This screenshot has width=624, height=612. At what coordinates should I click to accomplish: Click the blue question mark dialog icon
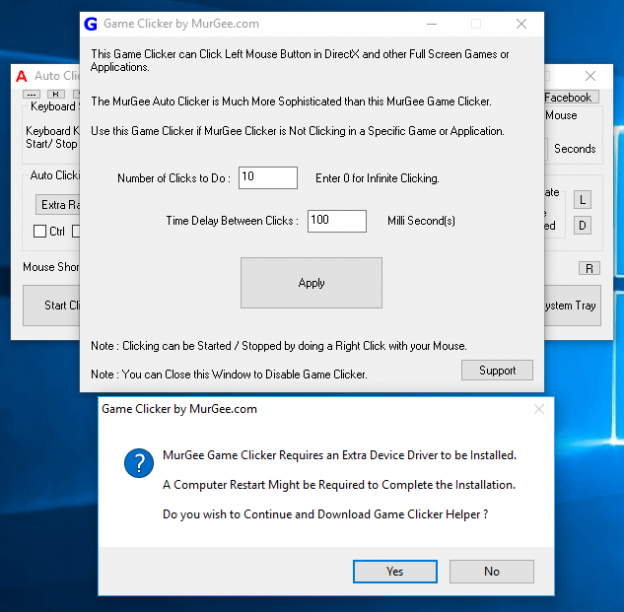click(139, 463)
